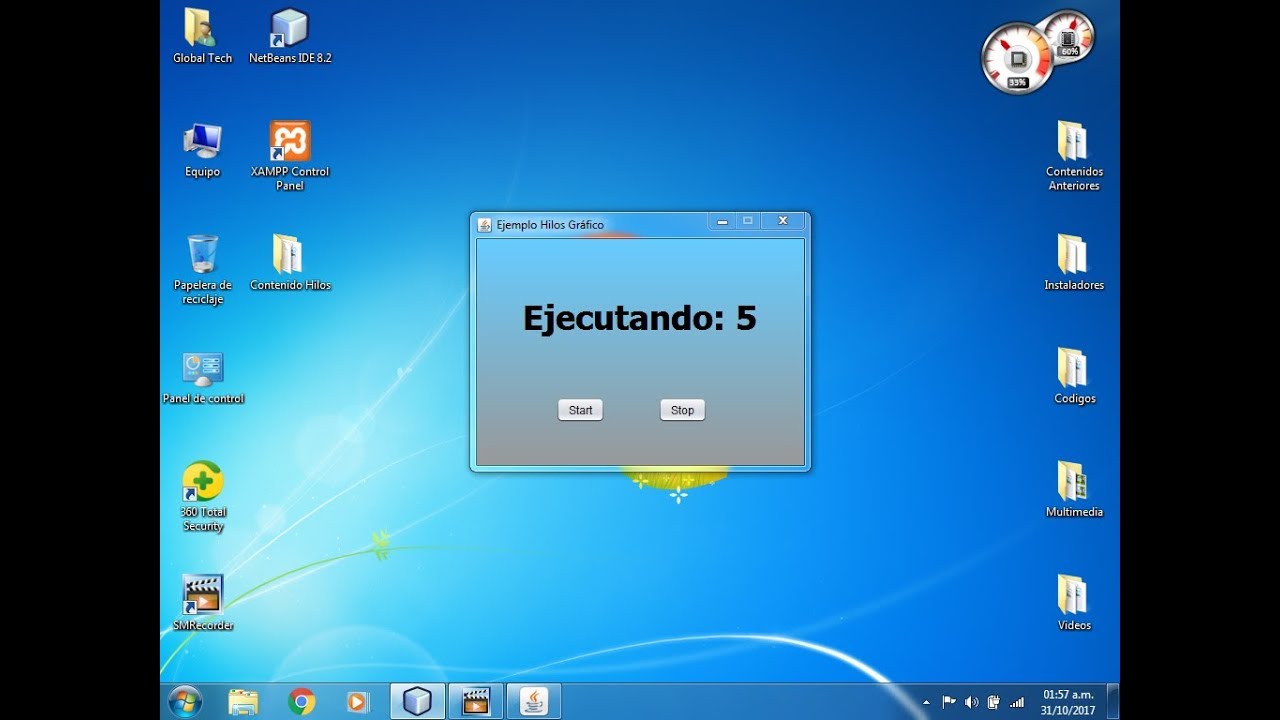The image size is (1280, 720).
Task: Click the 'Ejemplo Hilos Gráfico' title text
Action: pyautogui.click(x=550, y=225)
